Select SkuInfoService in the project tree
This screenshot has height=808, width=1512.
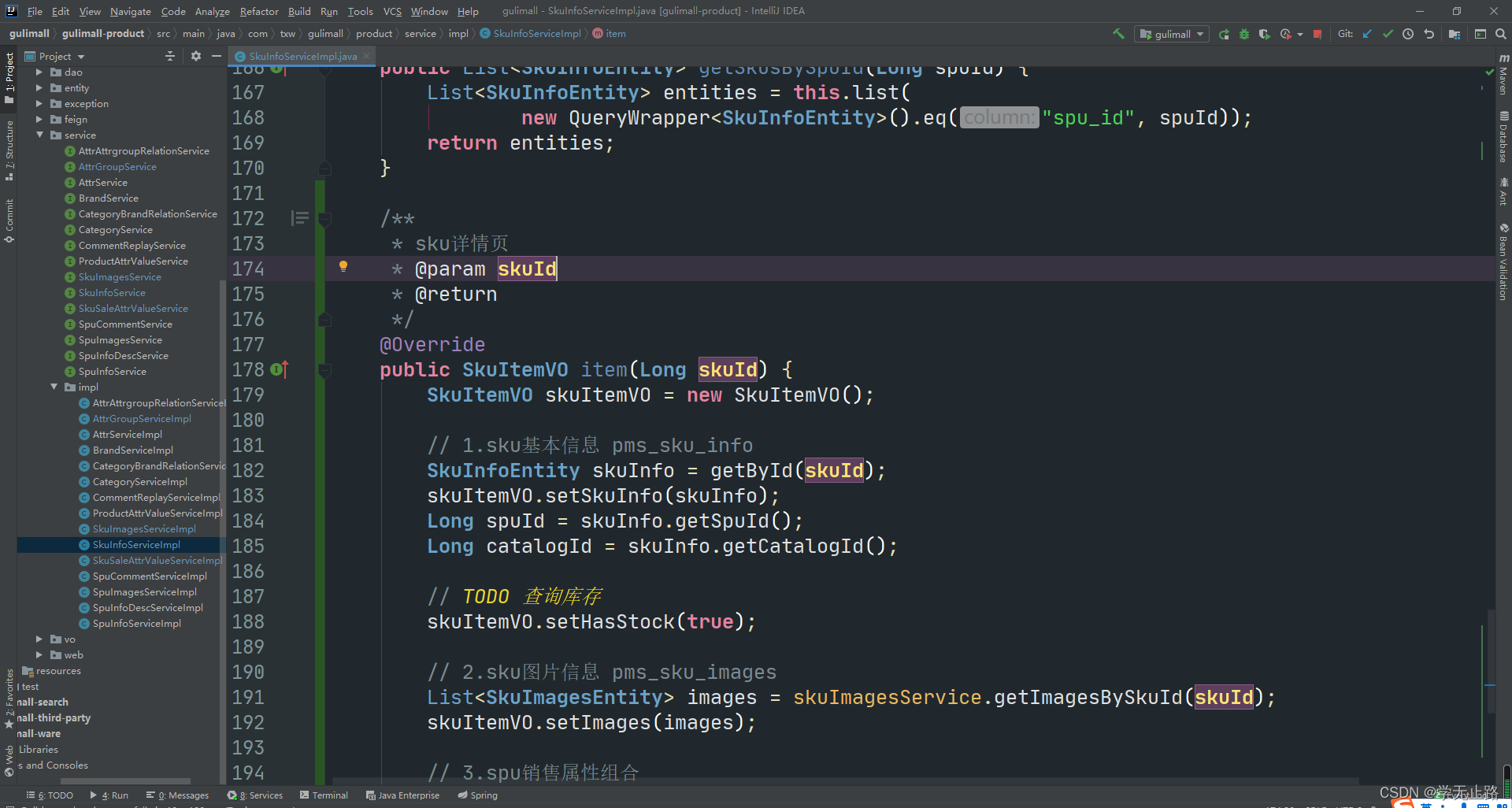[x=112, y=292]
